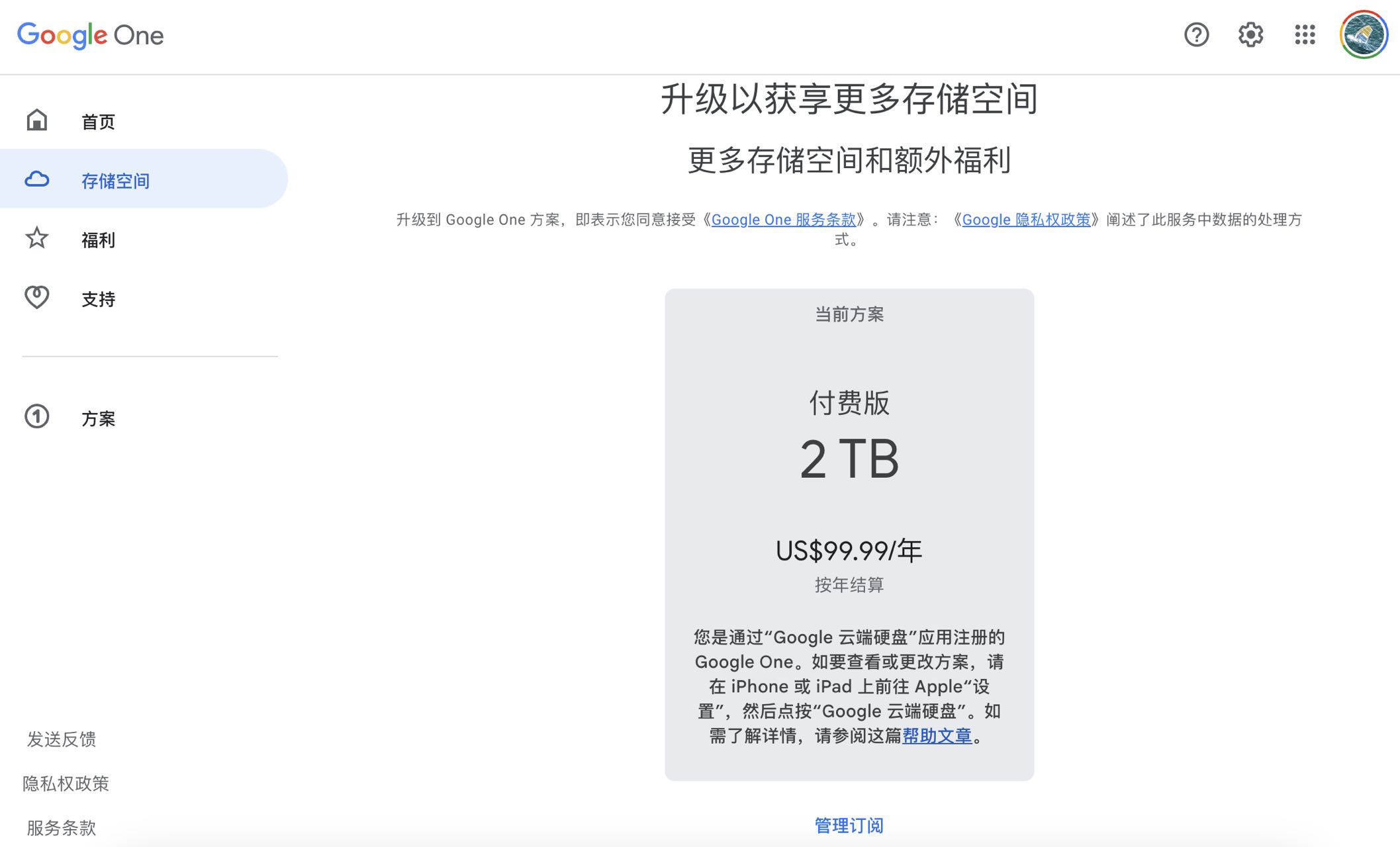Screen dimensions: 1400x847
Task: Open the Google 隐私权政策 link
Action: [1026, 220]
